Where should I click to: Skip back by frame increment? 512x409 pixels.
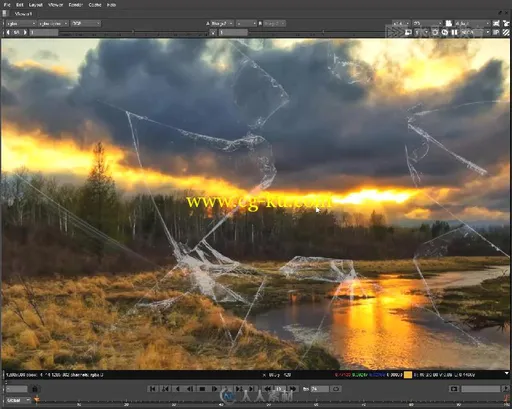click(x=267, y=389)
